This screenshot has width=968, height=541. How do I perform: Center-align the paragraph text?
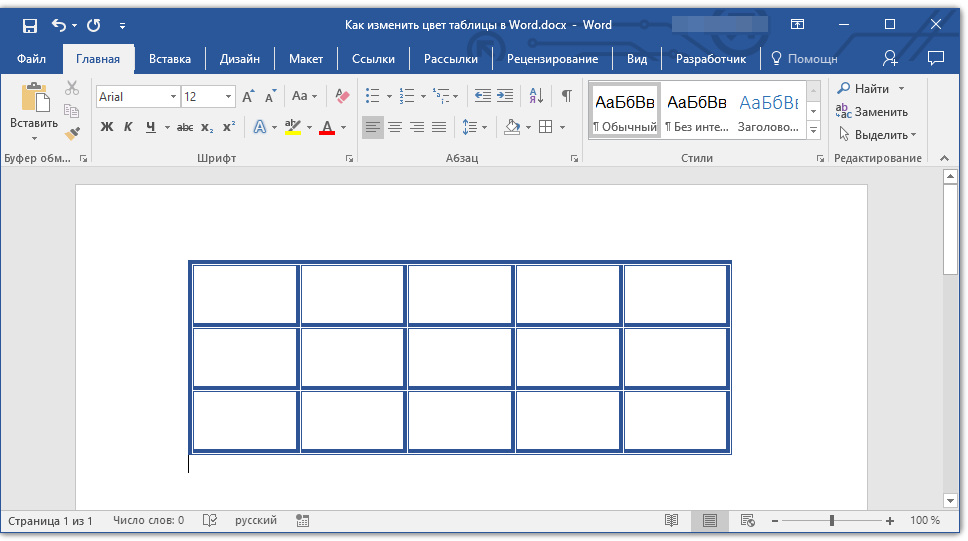point(395,127)
